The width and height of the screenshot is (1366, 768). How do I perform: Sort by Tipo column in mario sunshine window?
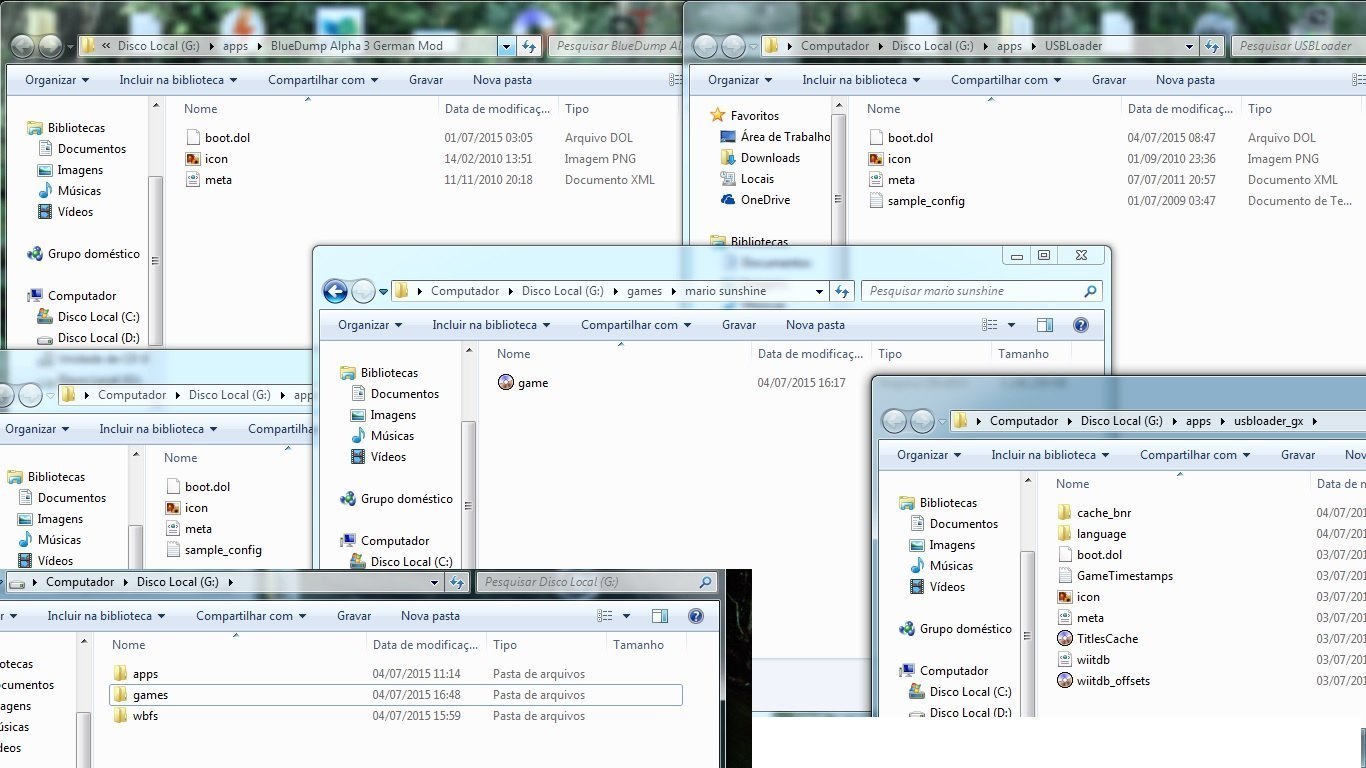point(890,354)
